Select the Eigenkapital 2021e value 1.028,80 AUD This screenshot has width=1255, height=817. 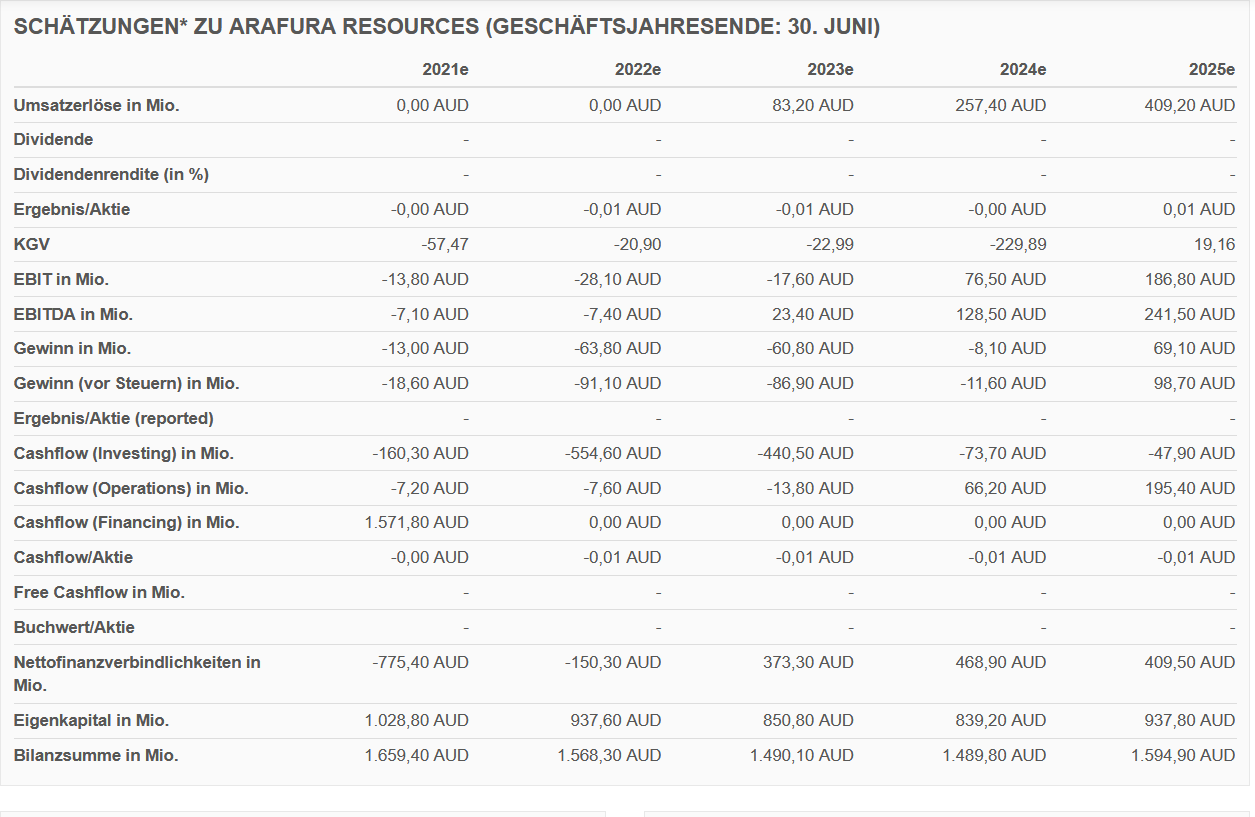(x=415, y=720)
